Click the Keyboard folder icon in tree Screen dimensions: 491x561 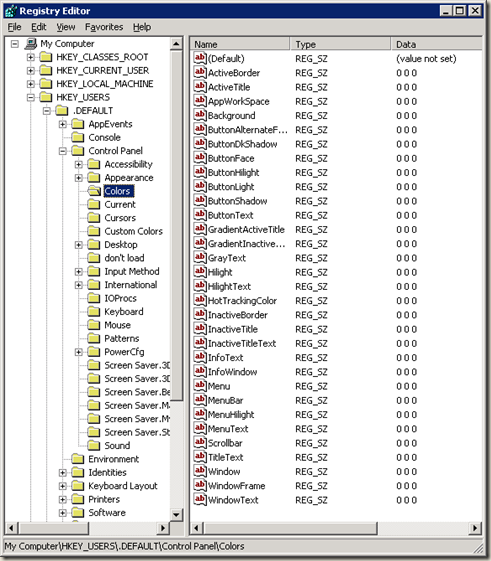tap(94, 311)
